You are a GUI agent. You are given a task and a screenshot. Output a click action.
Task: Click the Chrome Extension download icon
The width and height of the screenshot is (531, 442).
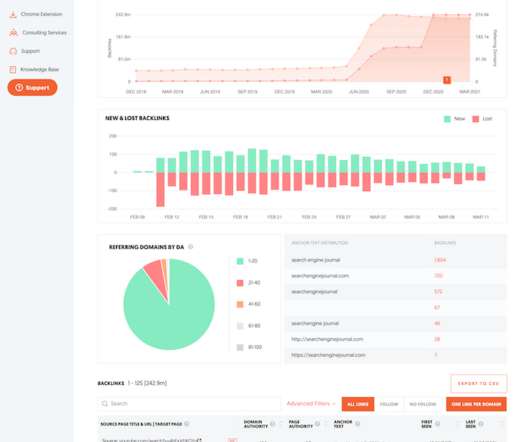[x=13, y=15]
